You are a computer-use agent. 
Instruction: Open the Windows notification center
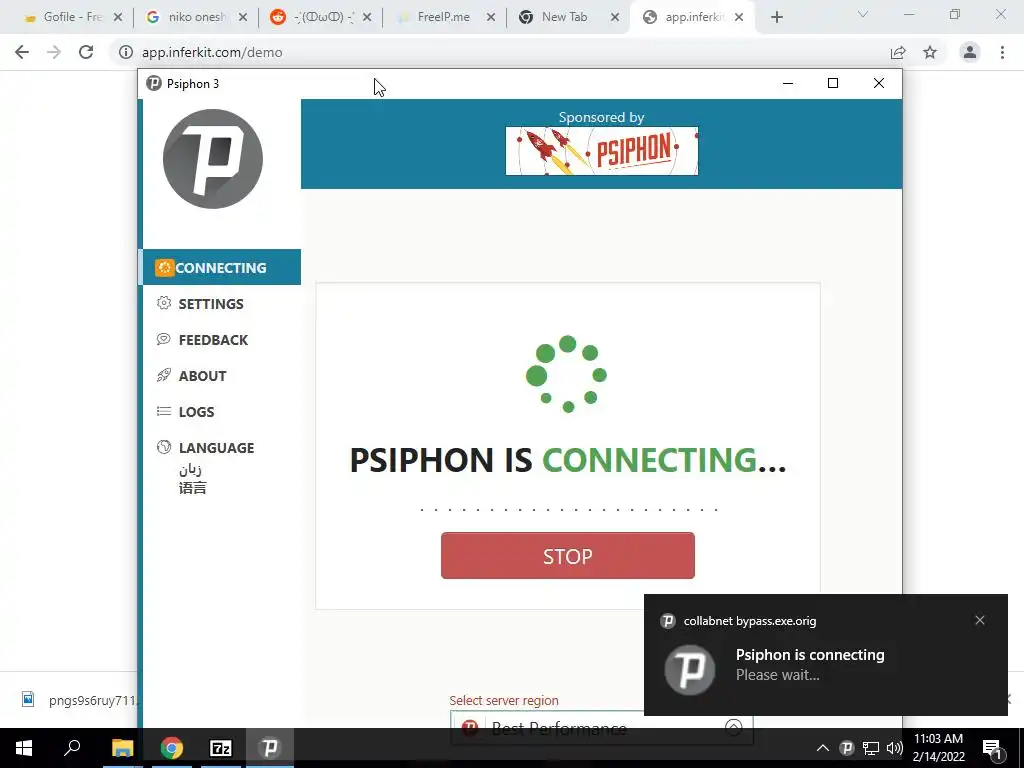991,748
